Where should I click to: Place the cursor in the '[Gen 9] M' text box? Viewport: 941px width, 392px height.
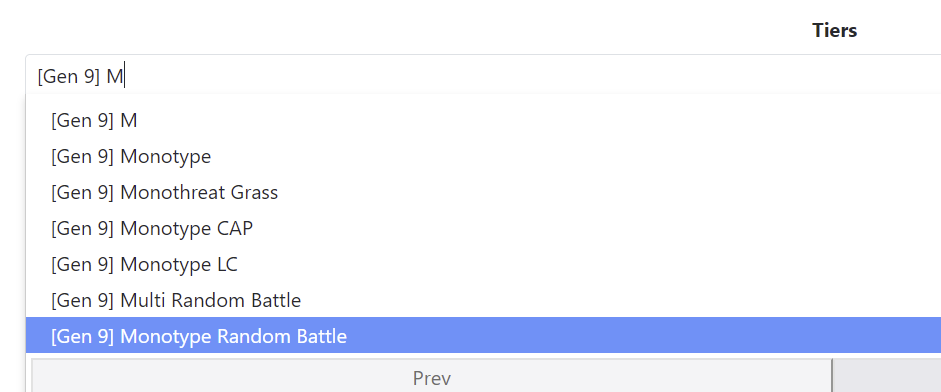(483, 77)
